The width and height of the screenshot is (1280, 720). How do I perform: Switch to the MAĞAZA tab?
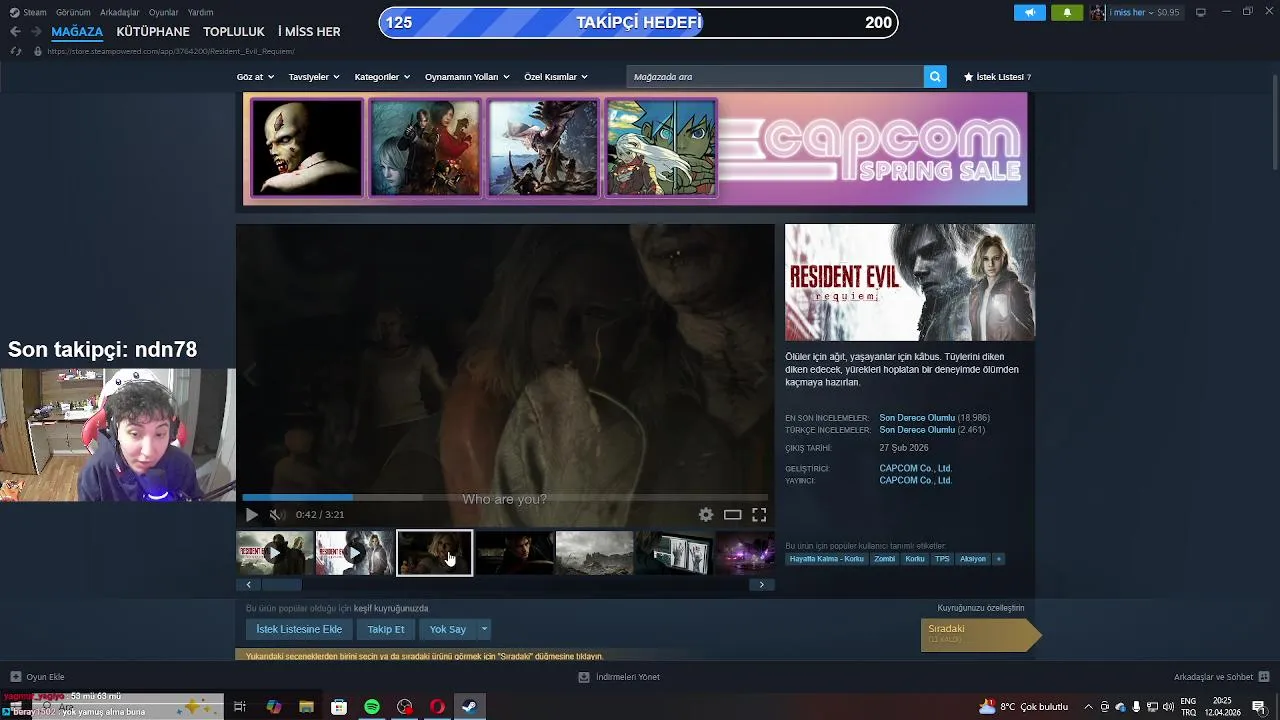(77, 32)
